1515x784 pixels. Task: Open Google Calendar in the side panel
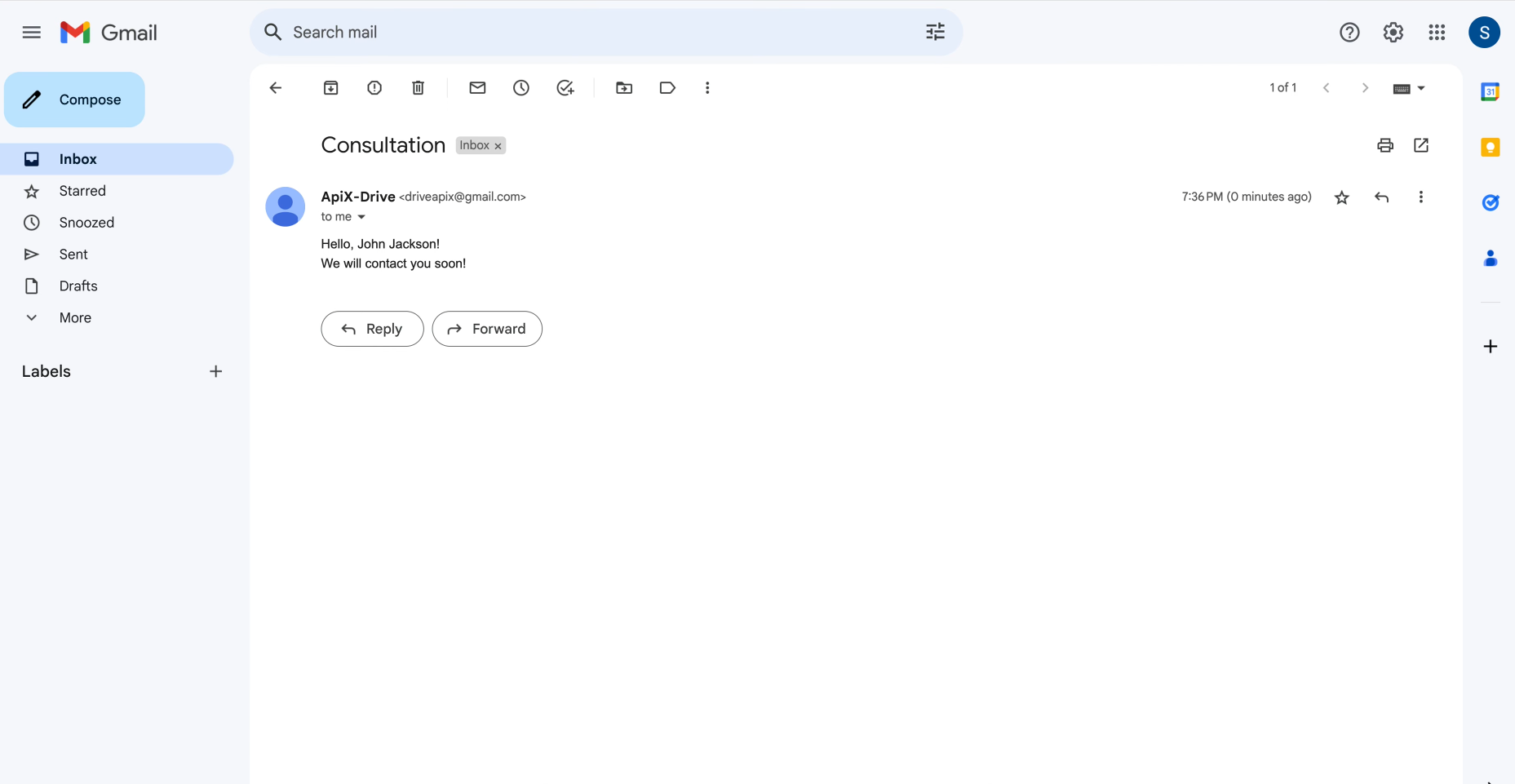click(1491, 91)
